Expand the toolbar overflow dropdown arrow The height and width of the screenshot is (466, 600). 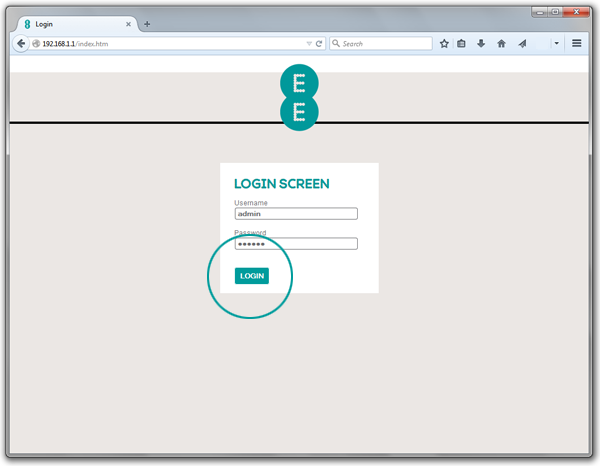click(556, 43)
